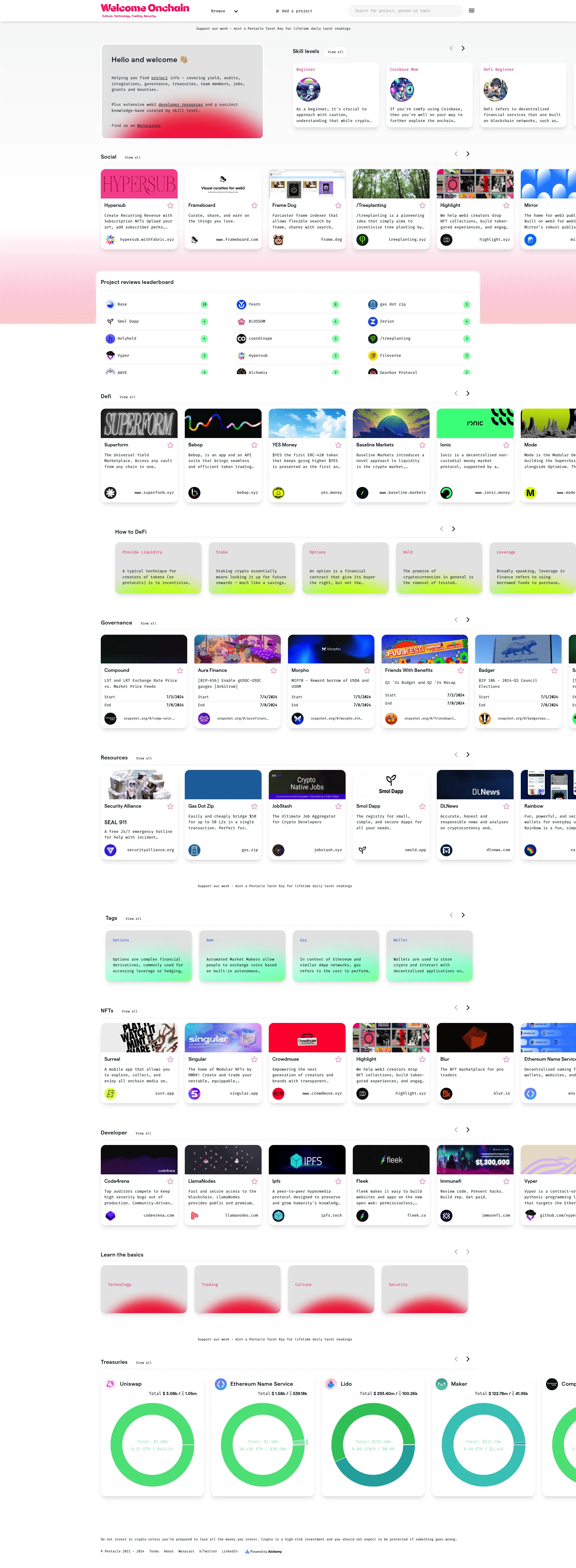Screen dimensions: 576x1568
Task: Expand the Browse dropdown
Action: (225, 11)
